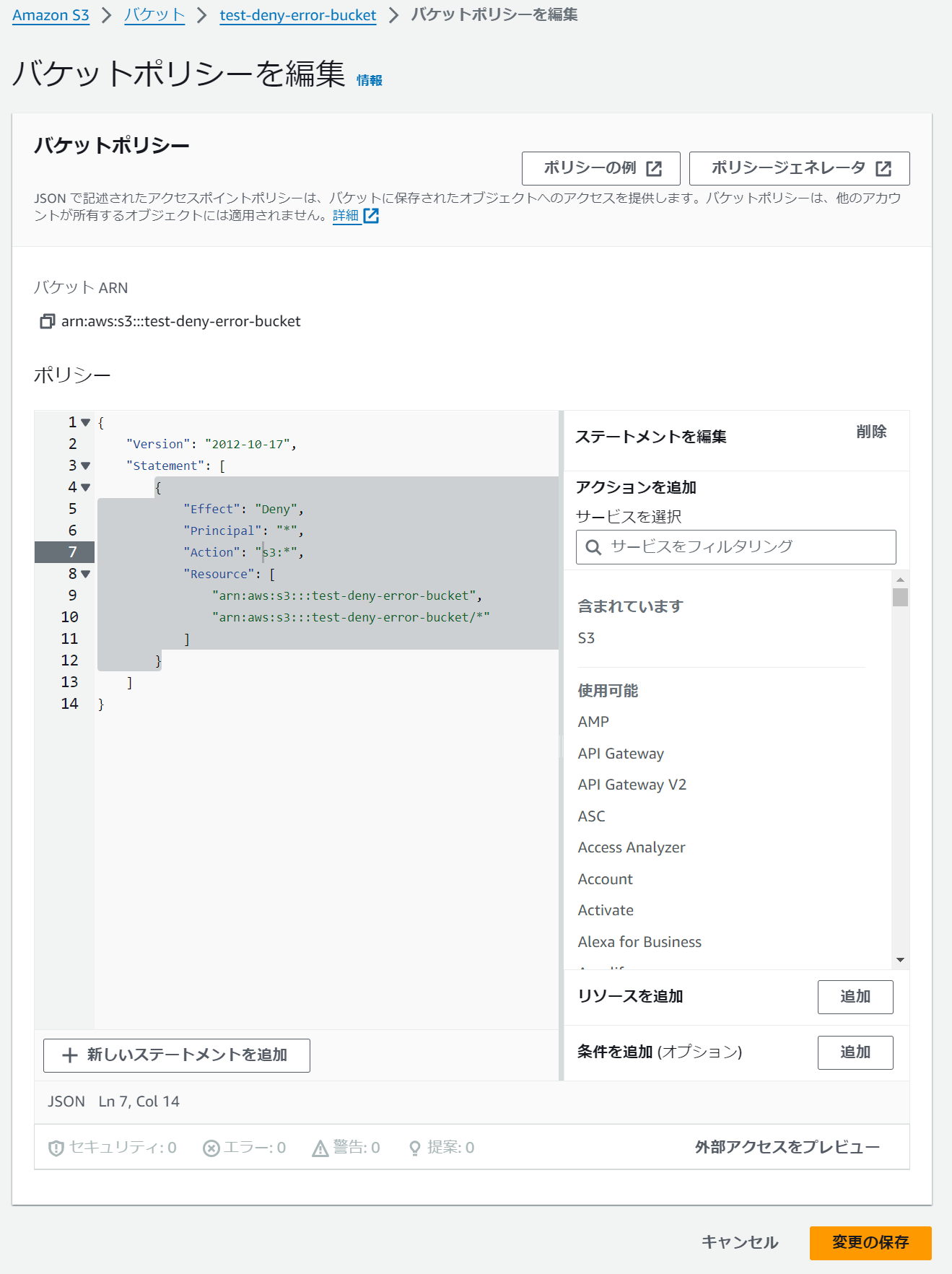
Task: Click bucket ARN text arn:aws:s3:::test-deny-error-bucket
Action: (181, 321)
